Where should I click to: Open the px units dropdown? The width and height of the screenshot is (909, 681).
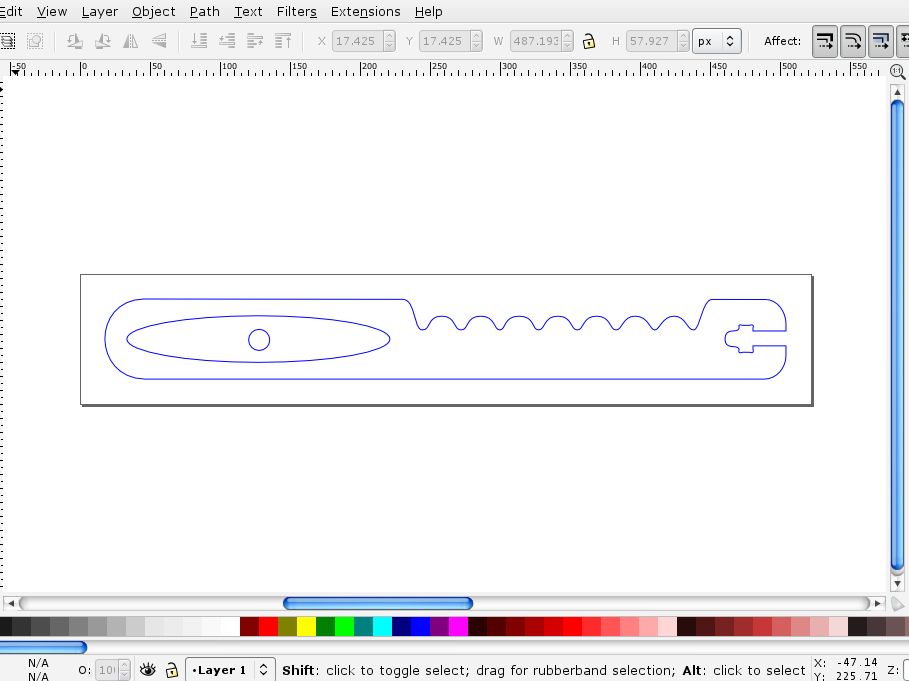pos(717,41)
